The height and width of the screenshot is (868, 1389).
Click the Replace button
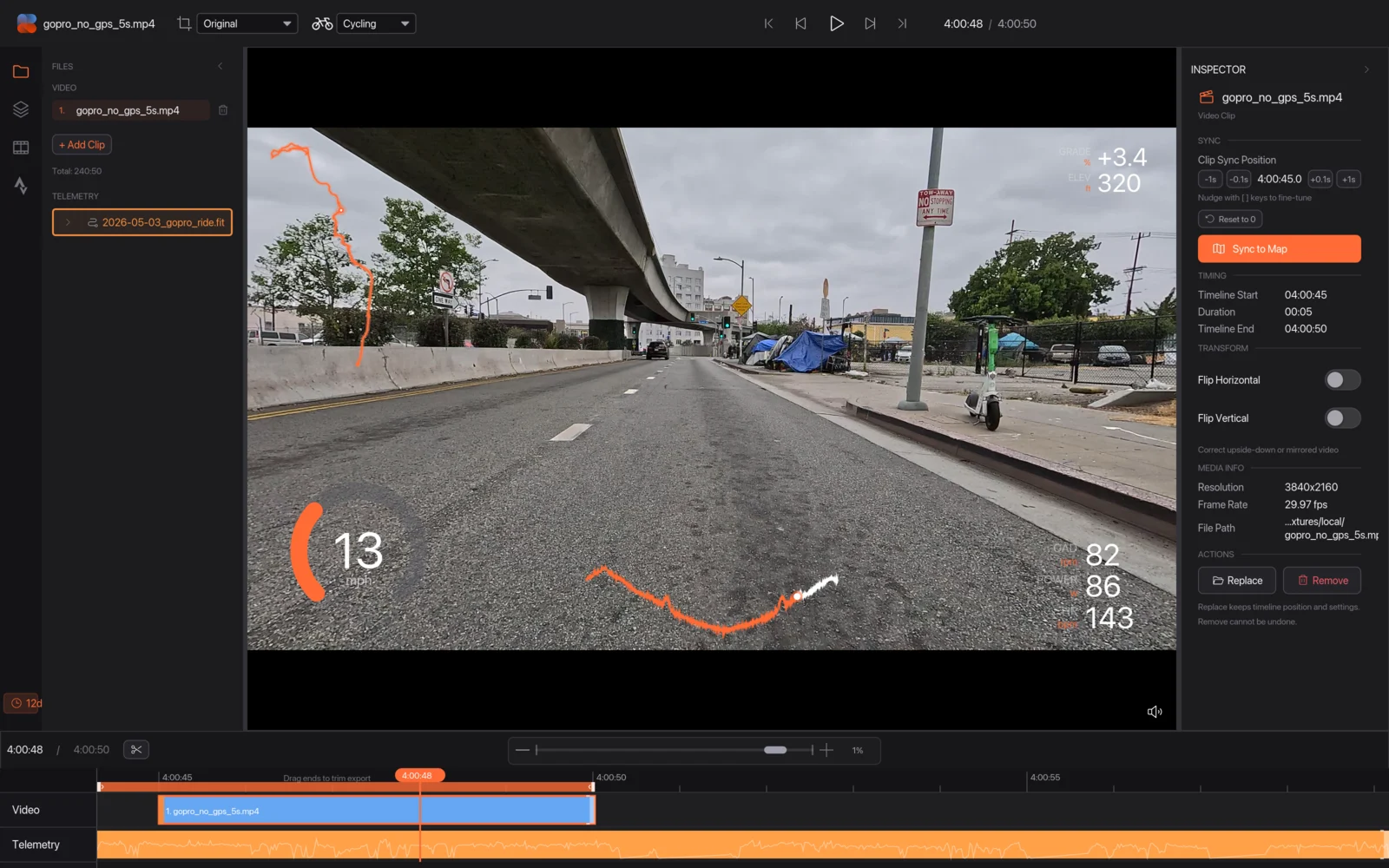pyautogui.click(x=1237, y=581)
